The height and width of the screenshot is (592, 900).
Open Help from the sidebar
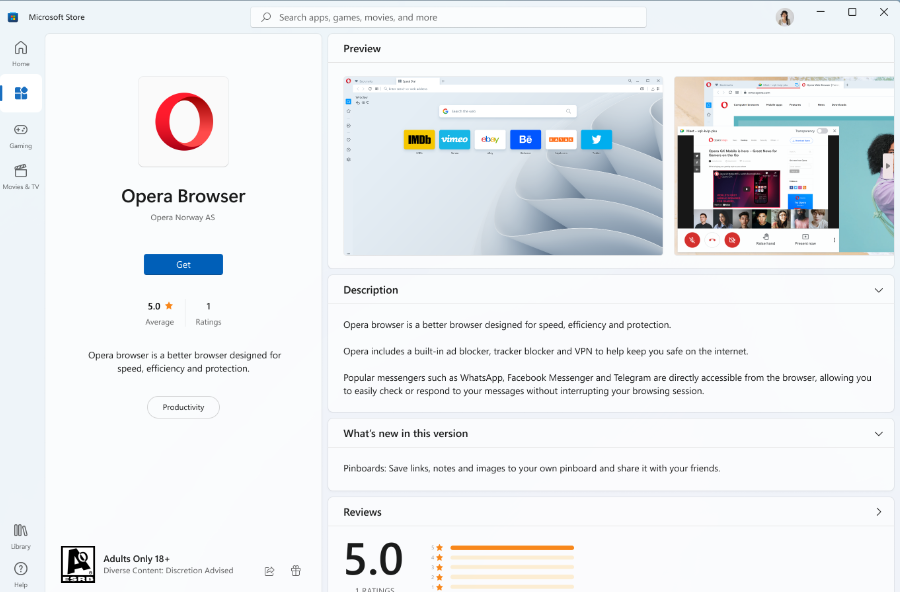pos(21,575)
